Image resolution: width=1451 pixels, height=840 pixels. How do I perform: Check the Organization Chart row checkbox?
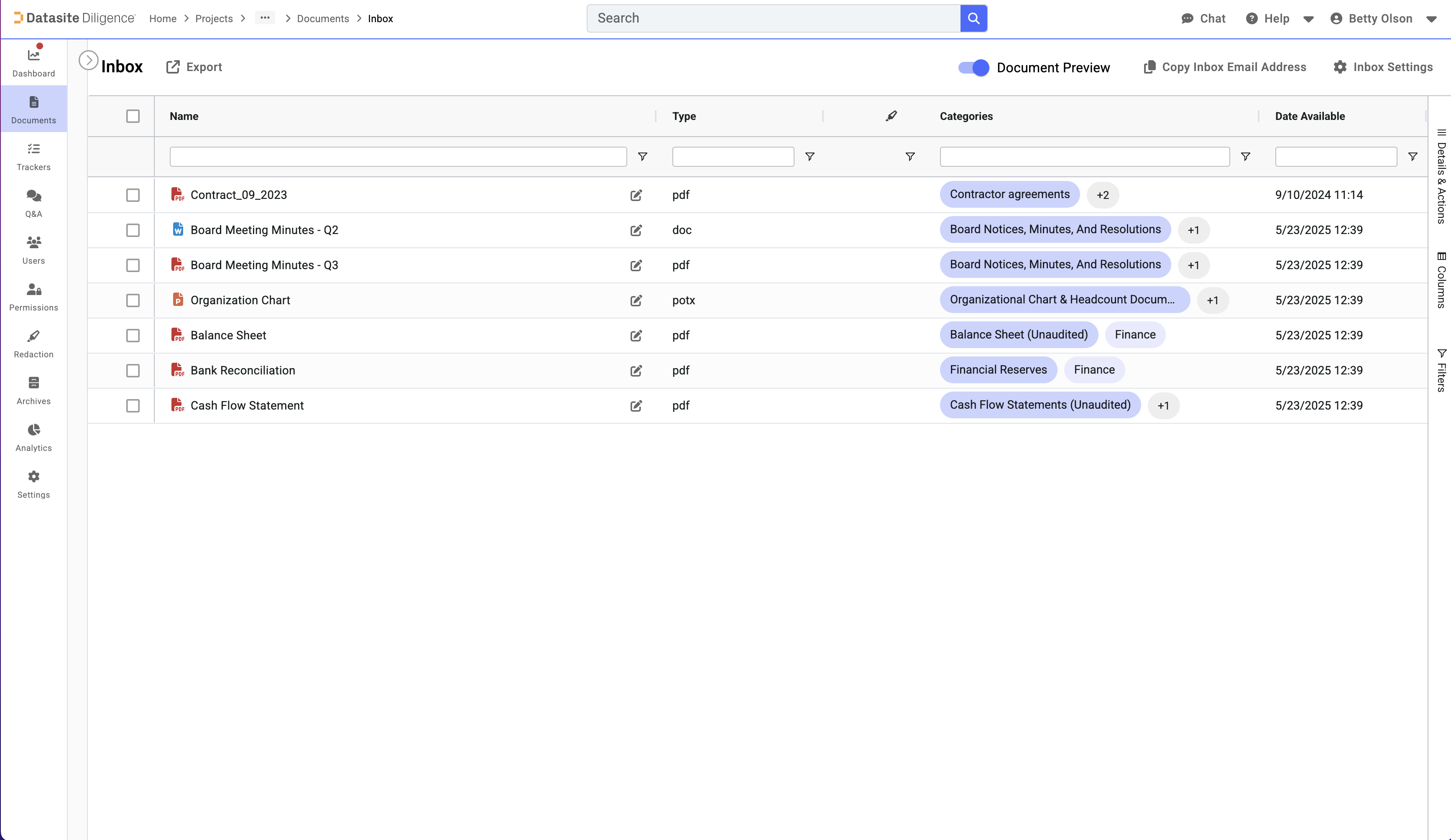[133, 300]
